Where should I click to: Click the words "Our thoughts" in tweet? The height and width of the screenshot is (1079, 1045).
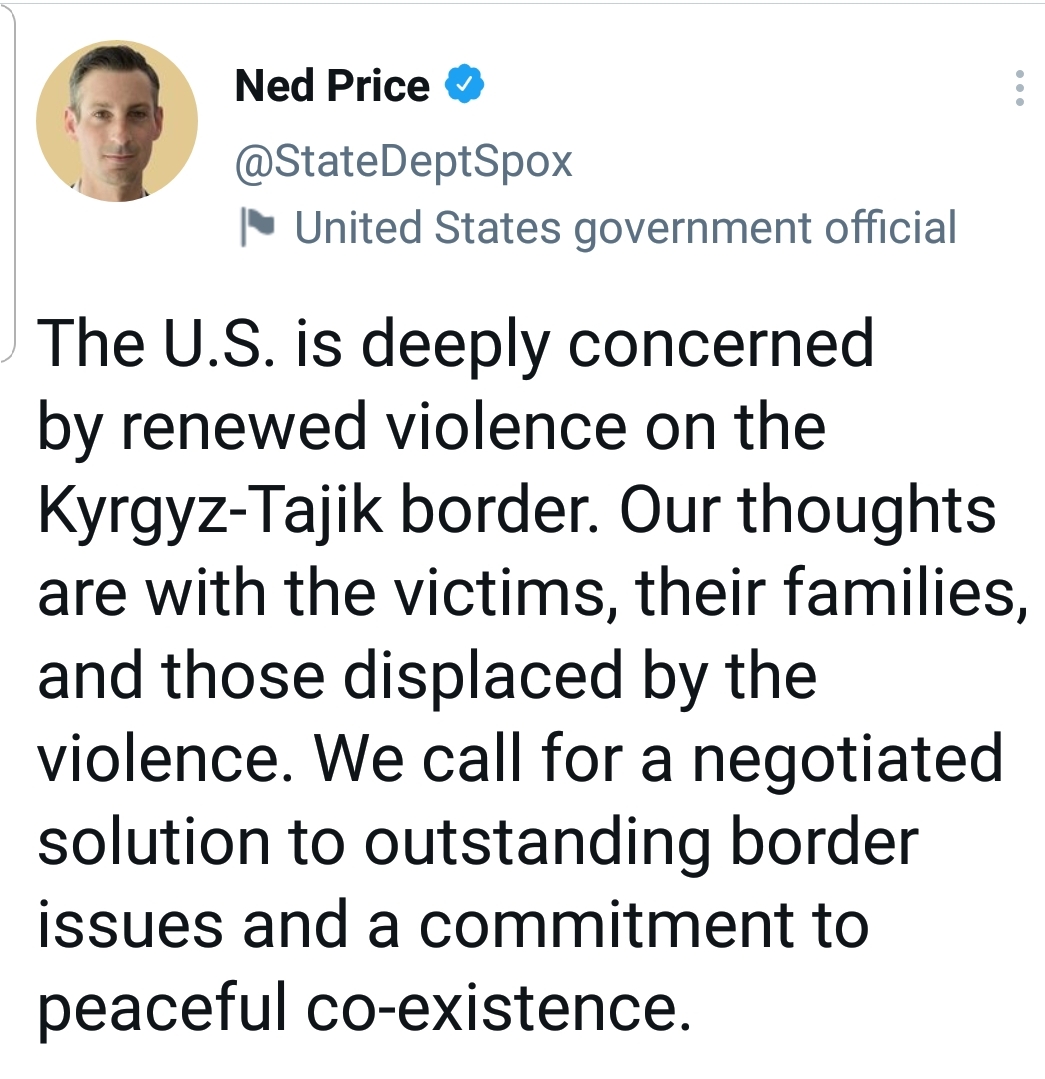click(807, 511)
